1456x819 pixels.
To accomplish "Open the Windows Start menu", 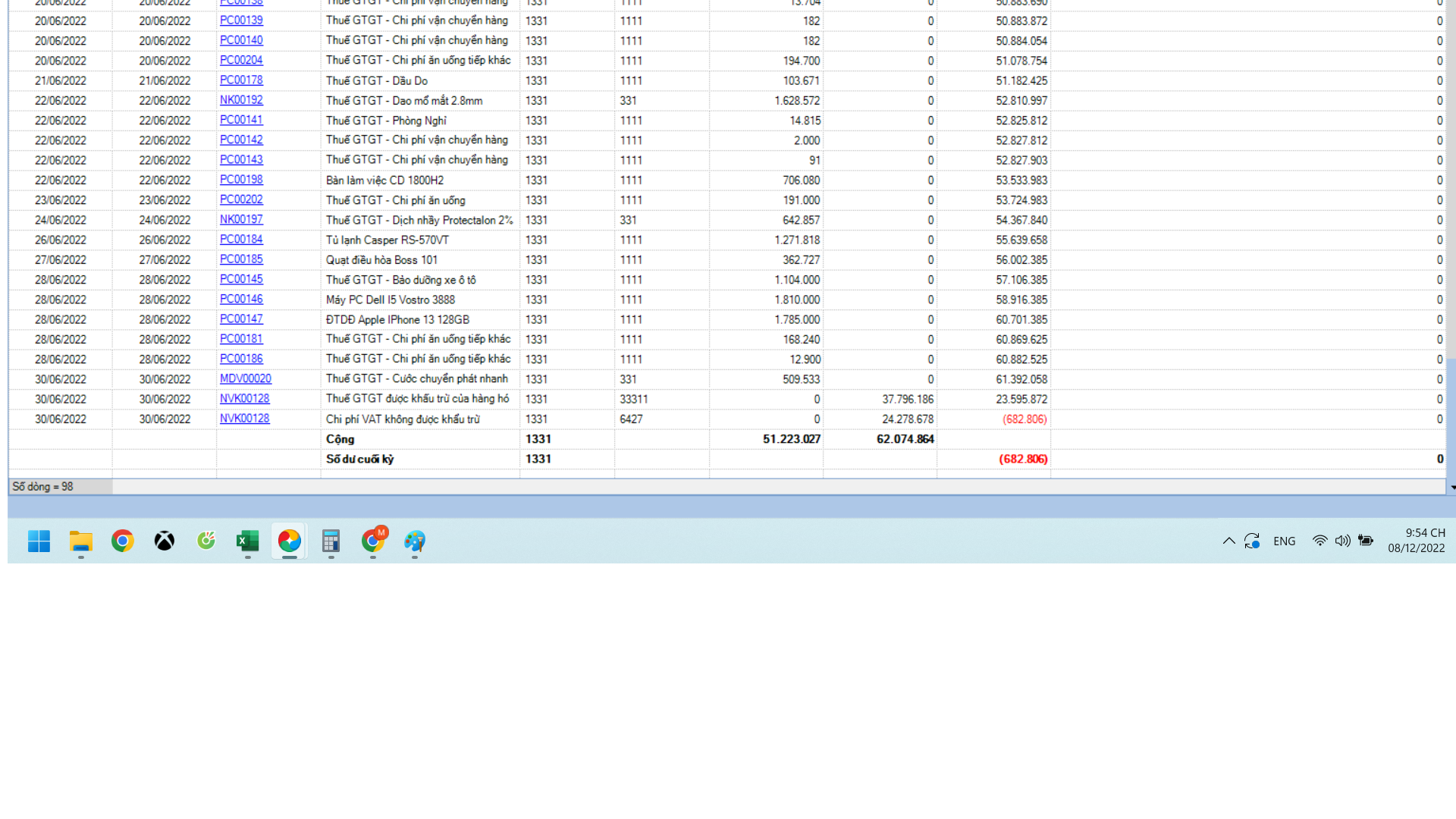I will (39, 541).
